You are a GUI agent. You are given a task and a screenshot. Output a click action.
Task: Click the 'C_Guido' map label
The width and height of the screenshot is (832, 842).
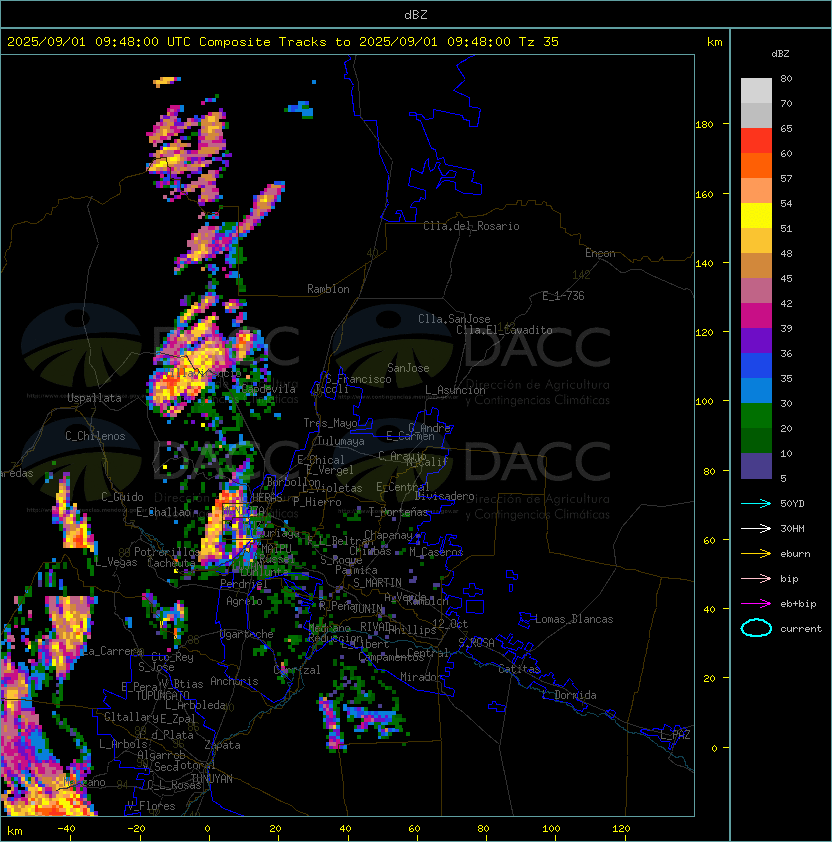[122, 497]
